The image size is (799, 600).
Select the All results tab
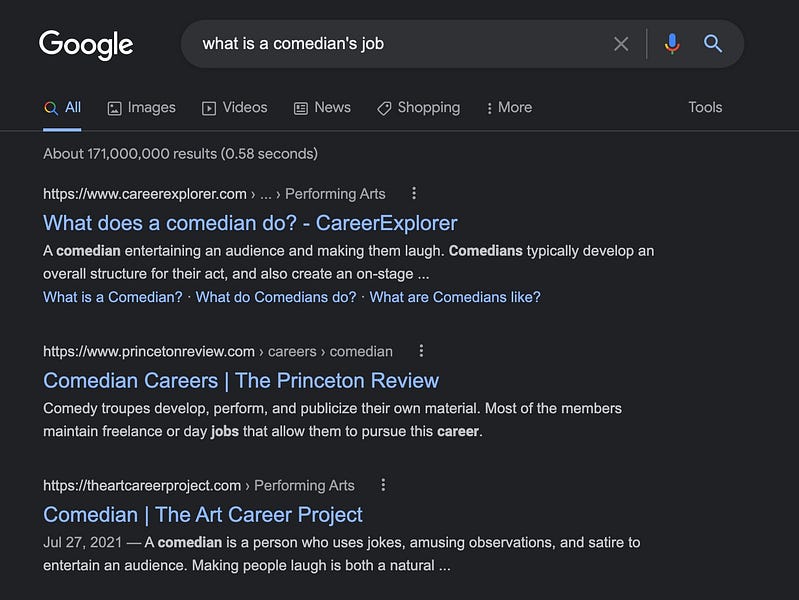click(x=62, y=108)
